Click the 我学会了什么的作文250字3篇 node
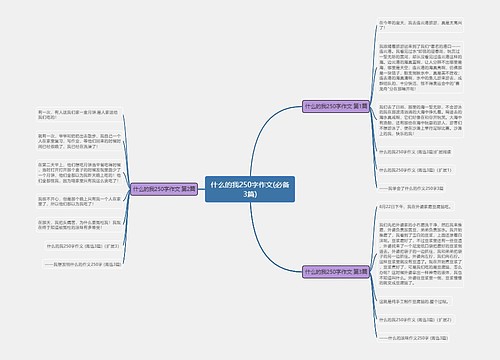The width and height of the screenshot is (500, 360). point(411,188)
